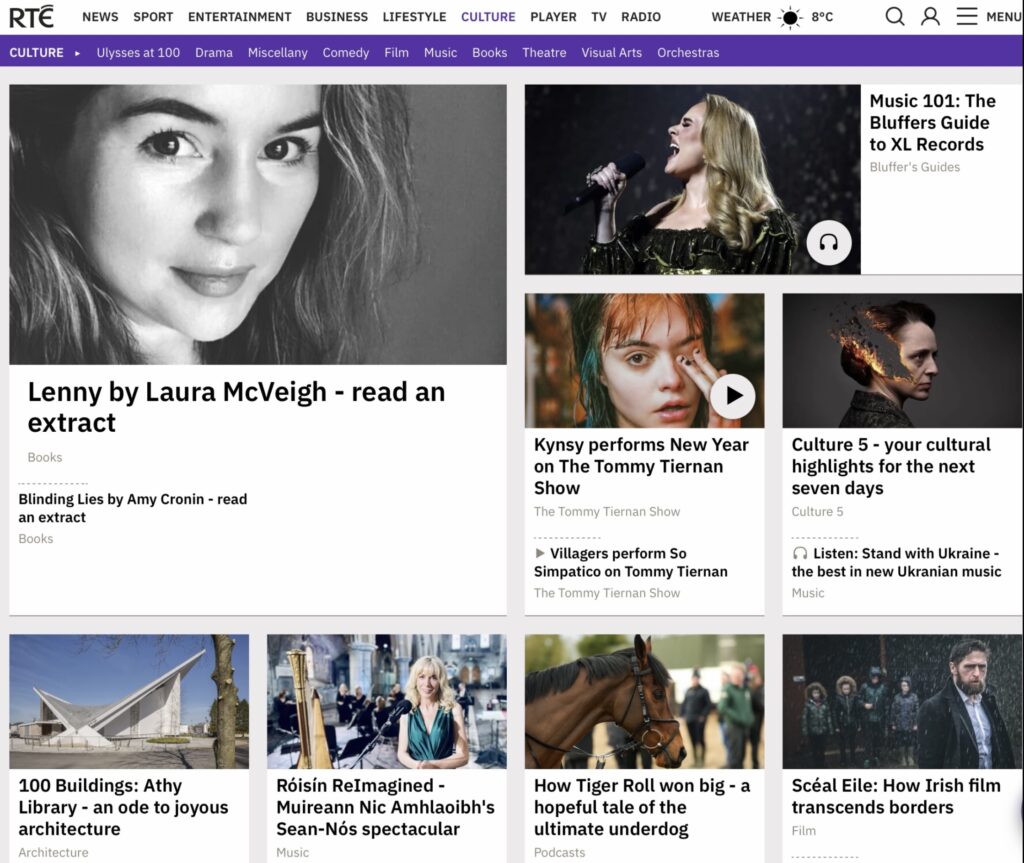Click Tommy Tiernan Show tag under Kynsy
Viewport: 1024px width, 863px height.
click(607, 512)
